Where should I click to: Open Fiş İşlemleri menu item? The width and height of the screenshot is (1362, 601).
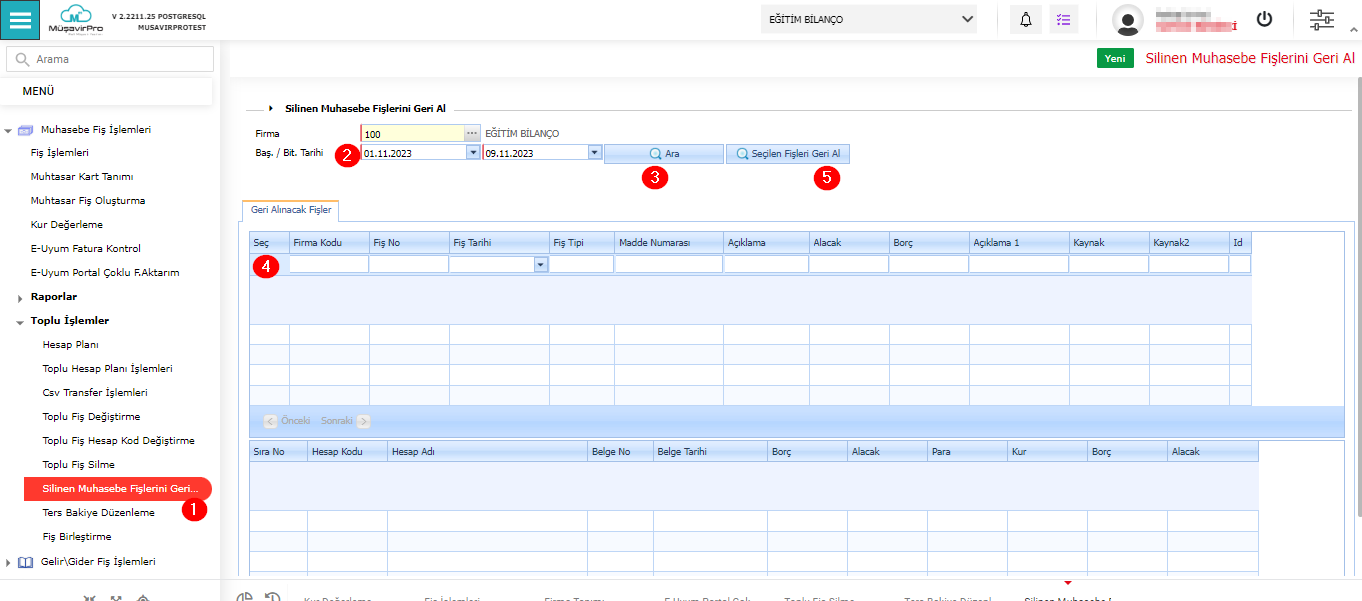coord(60,153)
